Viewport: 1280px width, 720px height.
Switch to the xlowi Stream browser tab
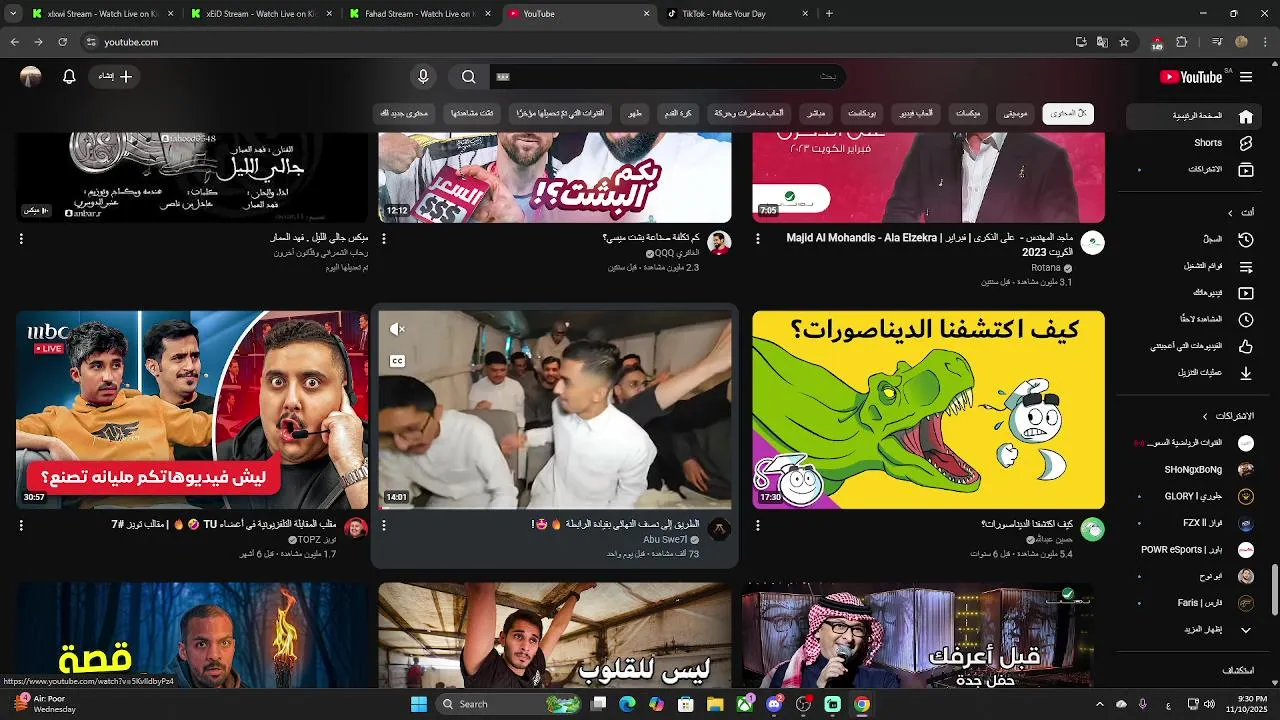pyautogui.click(x=100, y=14)
